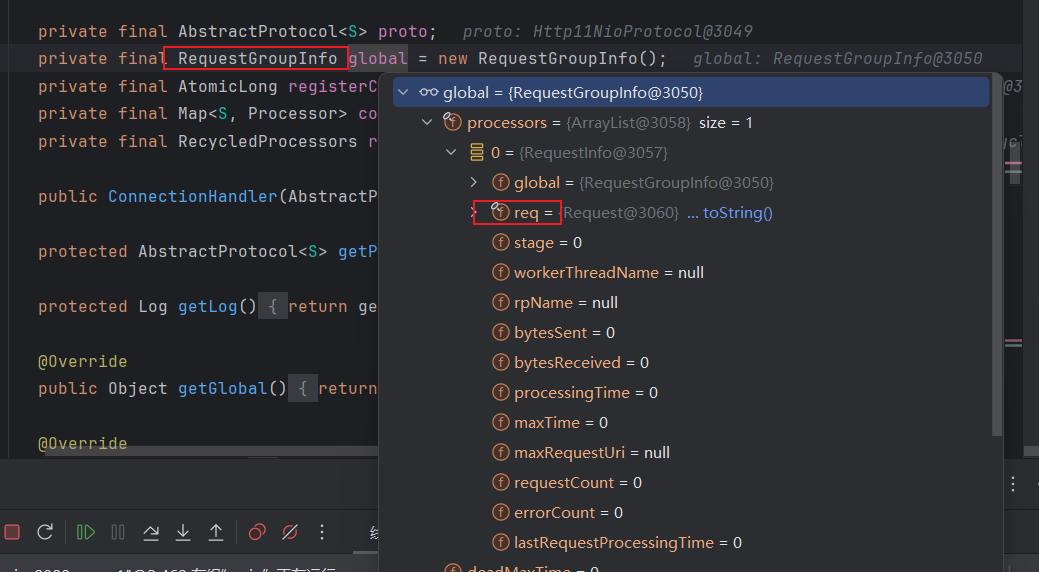Open the View Breakpoints icon
The image size is (1039, 572).
257,532
